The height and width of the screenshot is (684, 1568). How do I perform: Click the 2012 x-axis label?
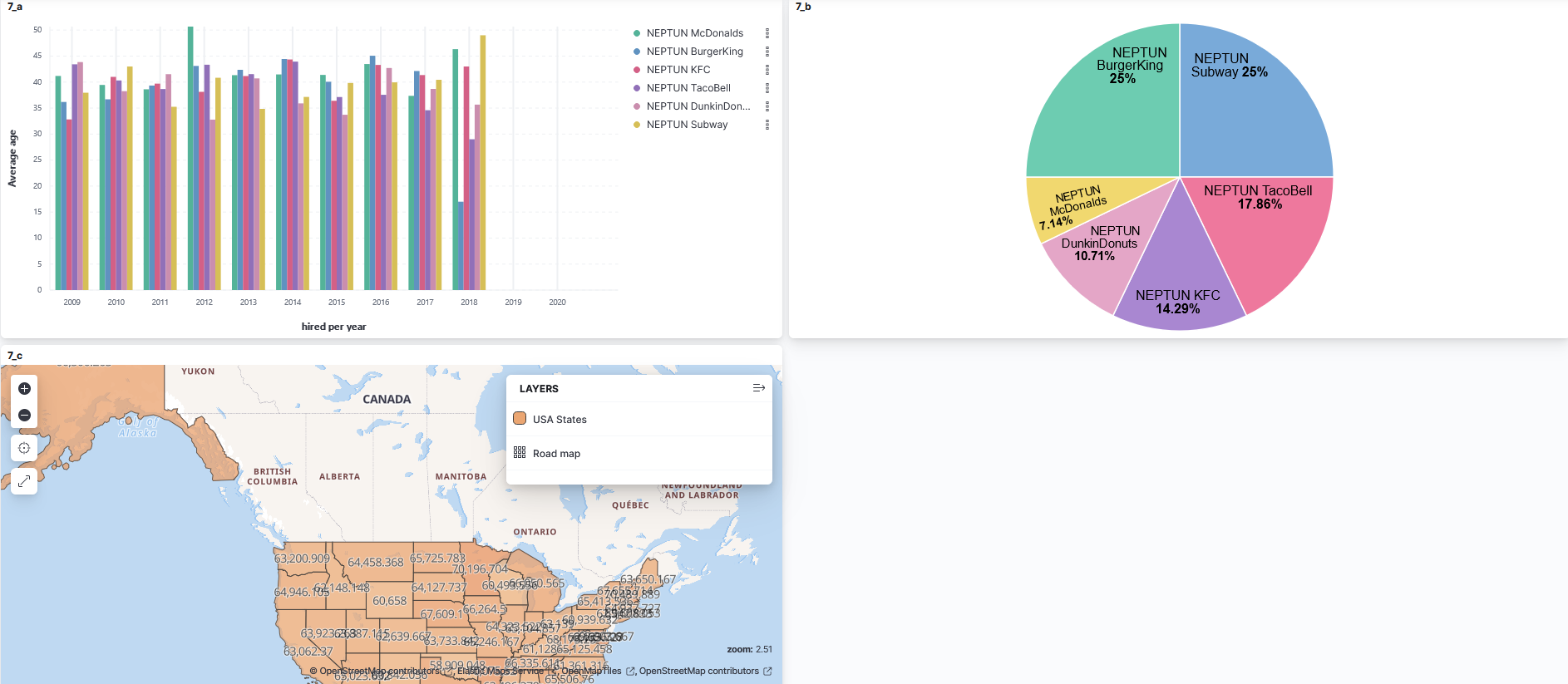coord(205,303)
